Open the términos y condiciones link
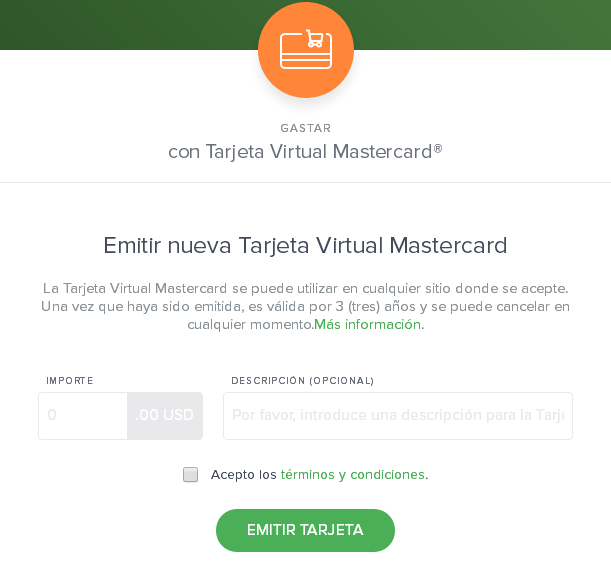 [353, 475]
